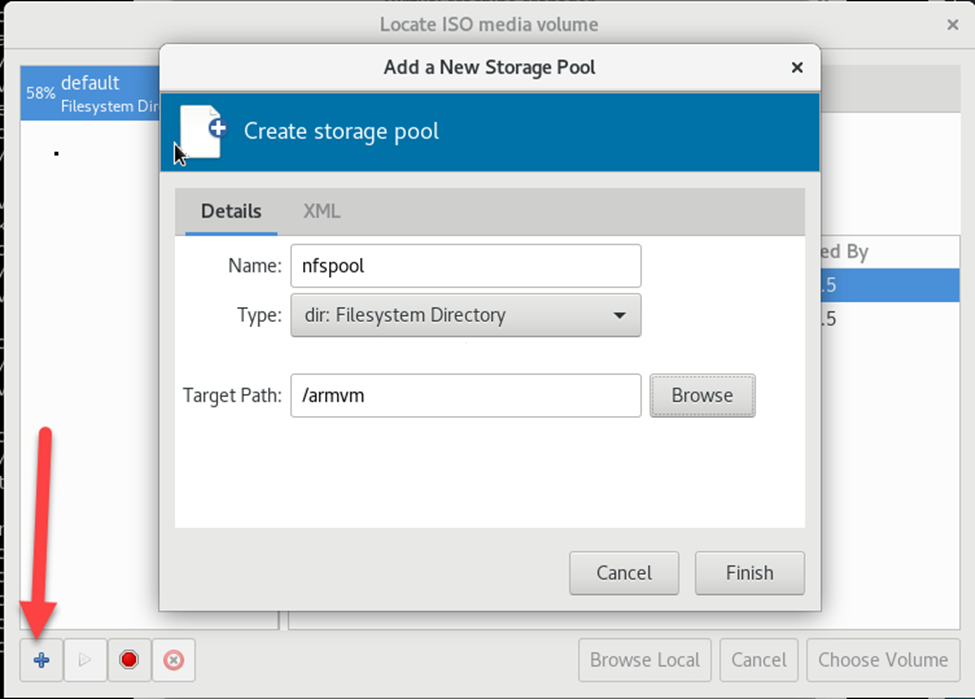Open the Type dropdown for Filesystem Directory
975x699 pixels.
[x=466, y=315]
